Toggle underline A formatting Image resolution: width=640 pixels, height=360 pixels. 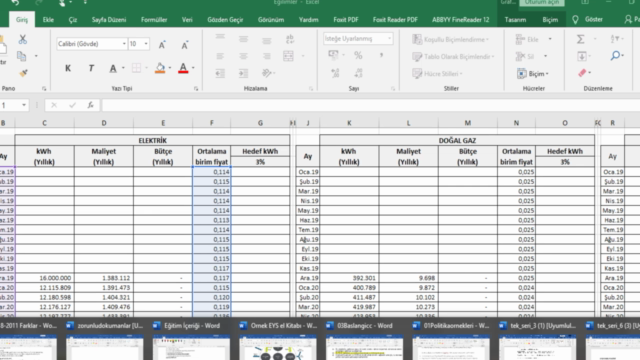(113, 68)
